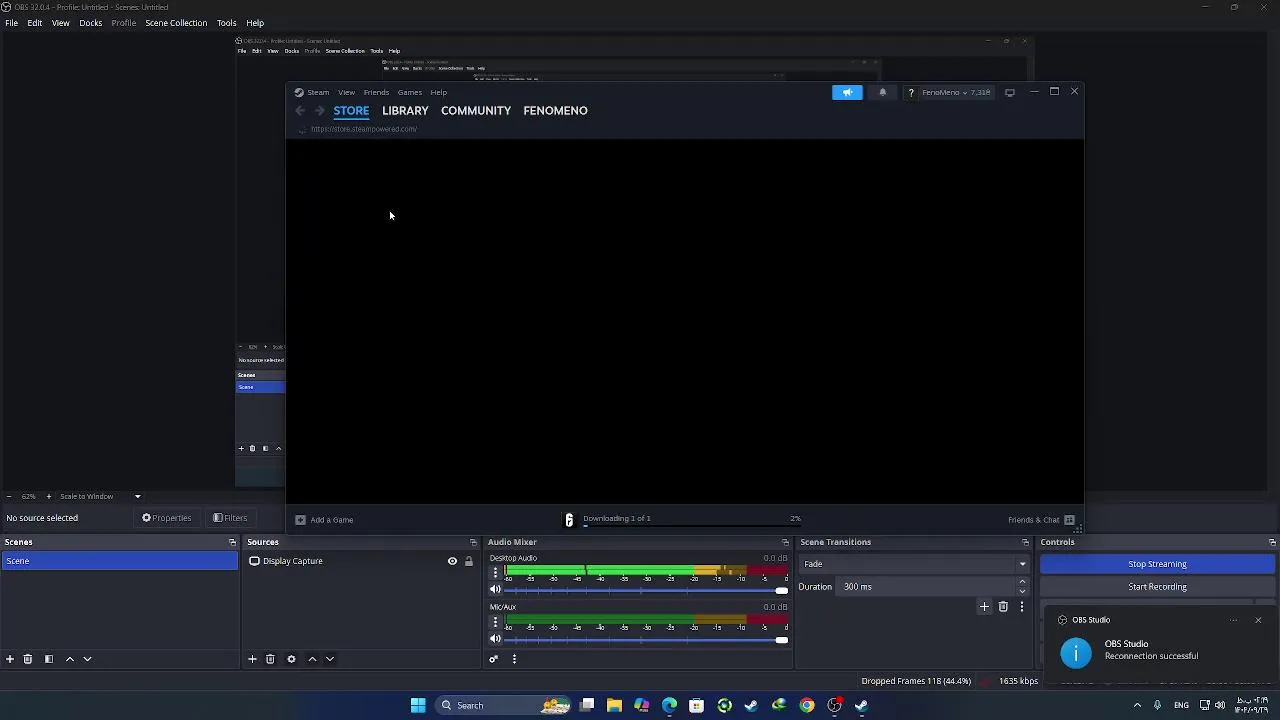Open source Filters button
Image resolution: width=1280 pixels, height=720 pixels.
(x=230, y=518)
